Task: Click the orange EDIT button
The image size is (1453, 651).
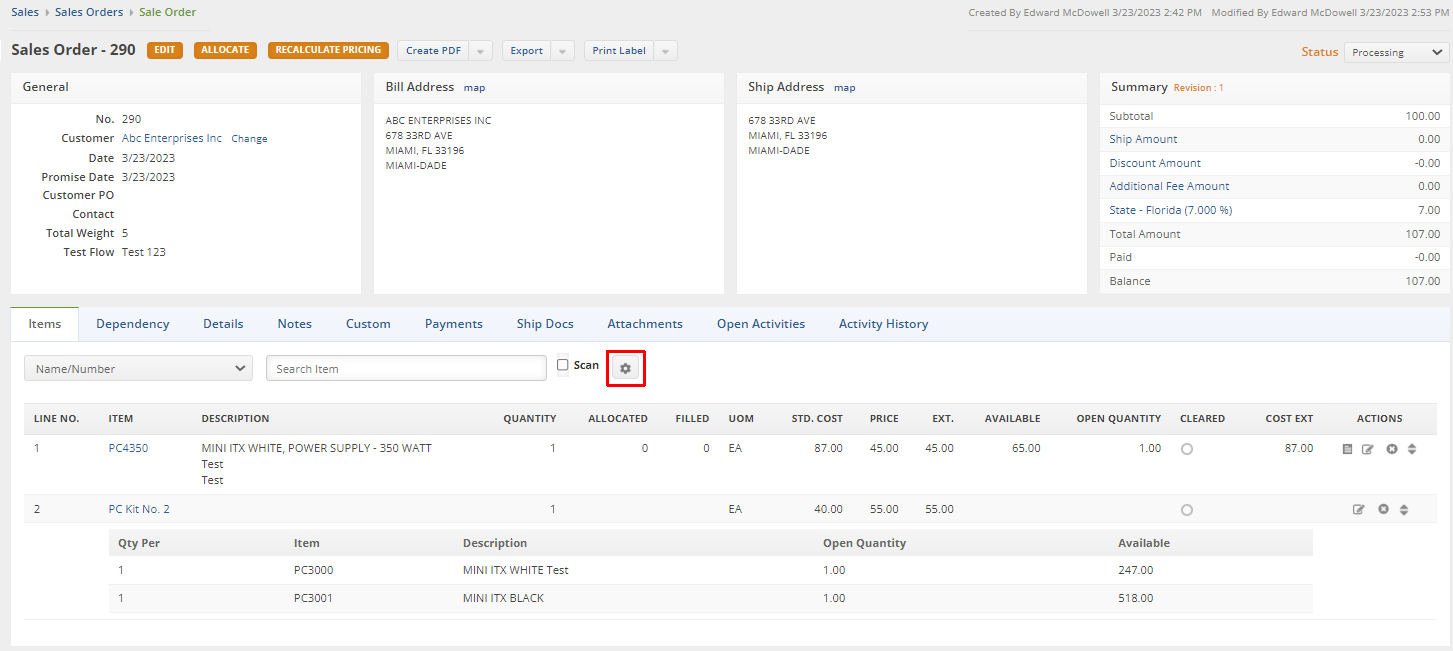Action: point(165,50)
